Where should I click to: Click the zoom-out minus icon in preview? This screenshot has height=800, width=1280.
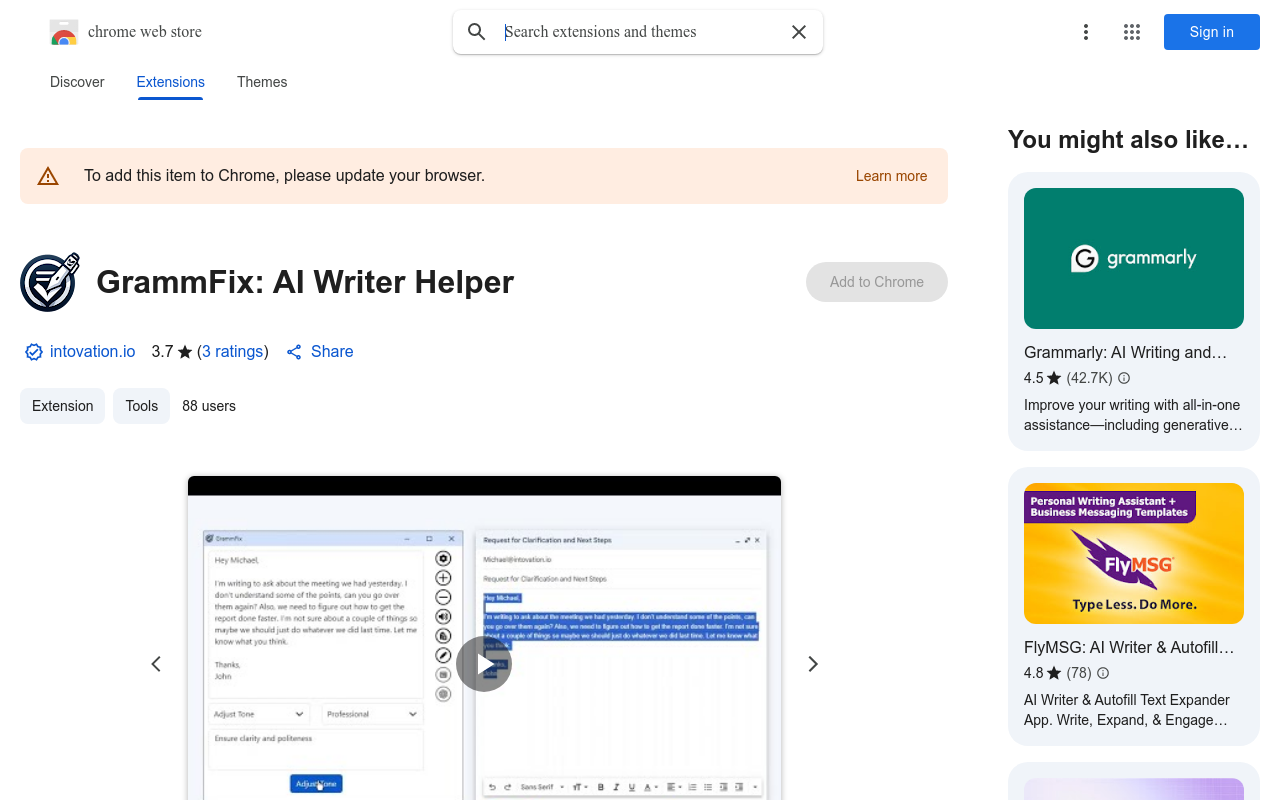coord(444,597)
